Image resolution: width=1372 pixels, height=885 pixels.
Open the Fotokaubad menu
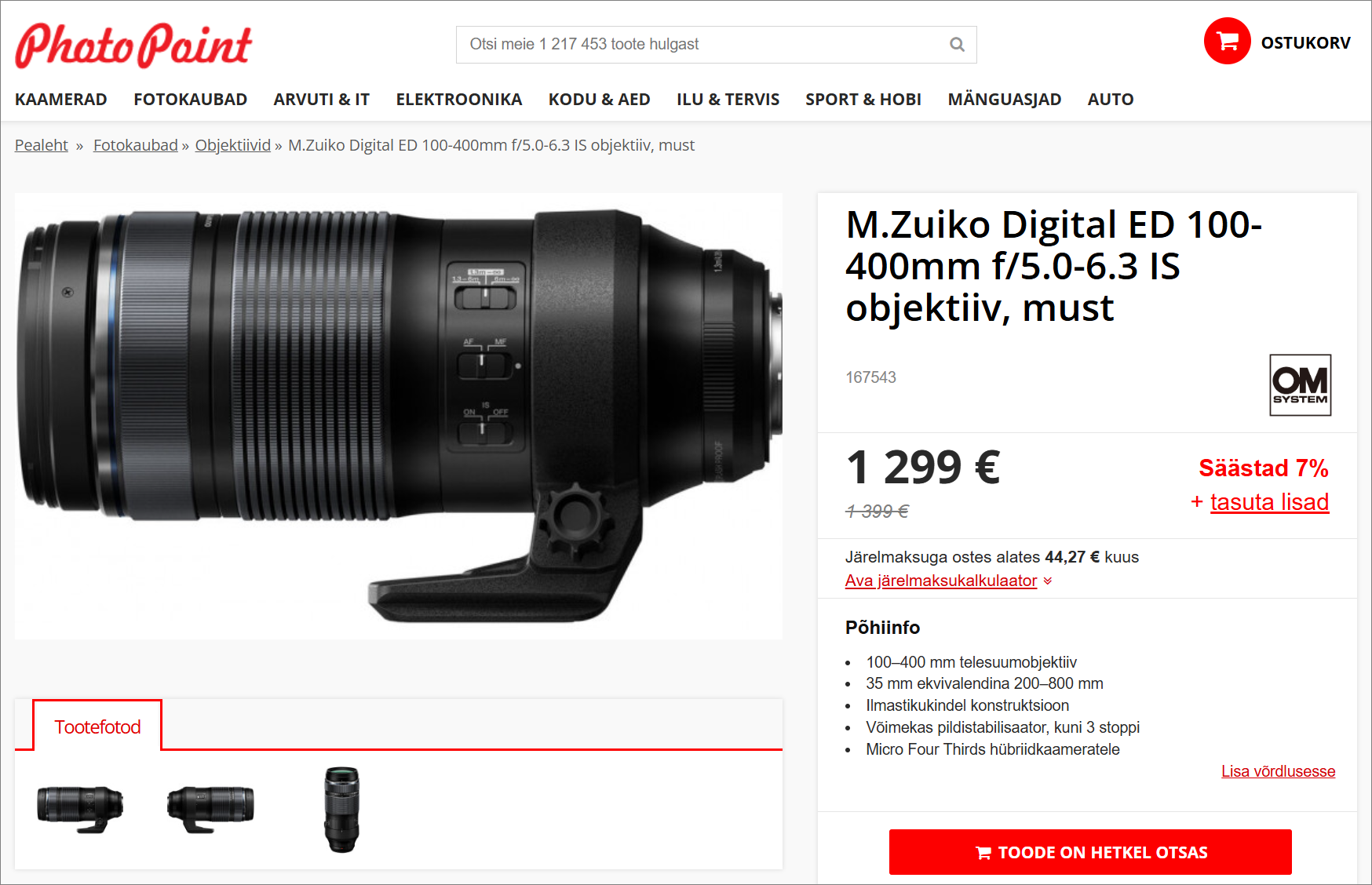[x=190, y=100]
